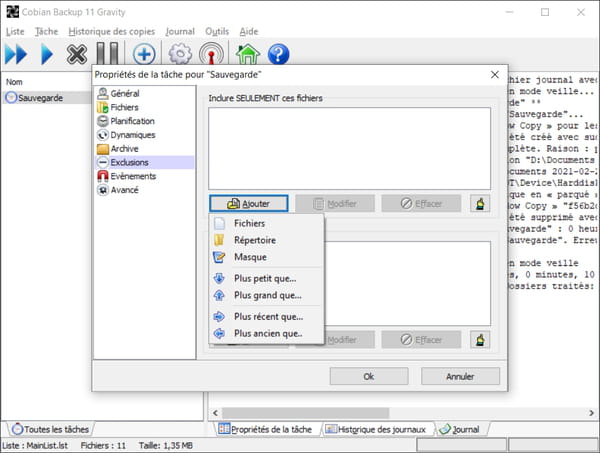Choose Masque from the Ajouter menu

pyautogui.click(x=267, y=257)
